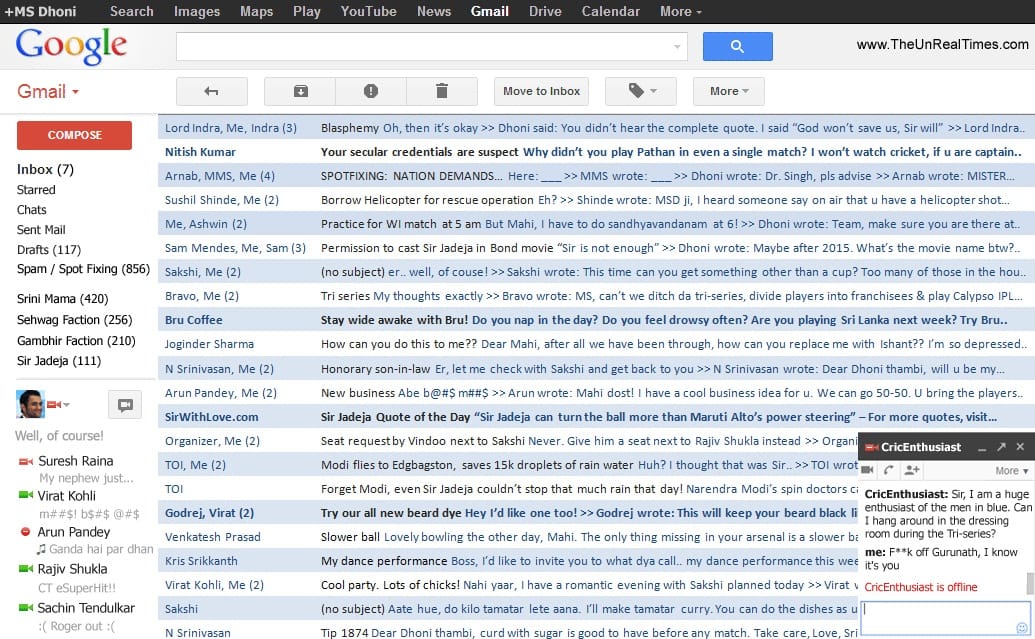The width and height of the screenshot is (1035, 639).
Task: Expand the Gmail product dropdown
Action: 48,91
